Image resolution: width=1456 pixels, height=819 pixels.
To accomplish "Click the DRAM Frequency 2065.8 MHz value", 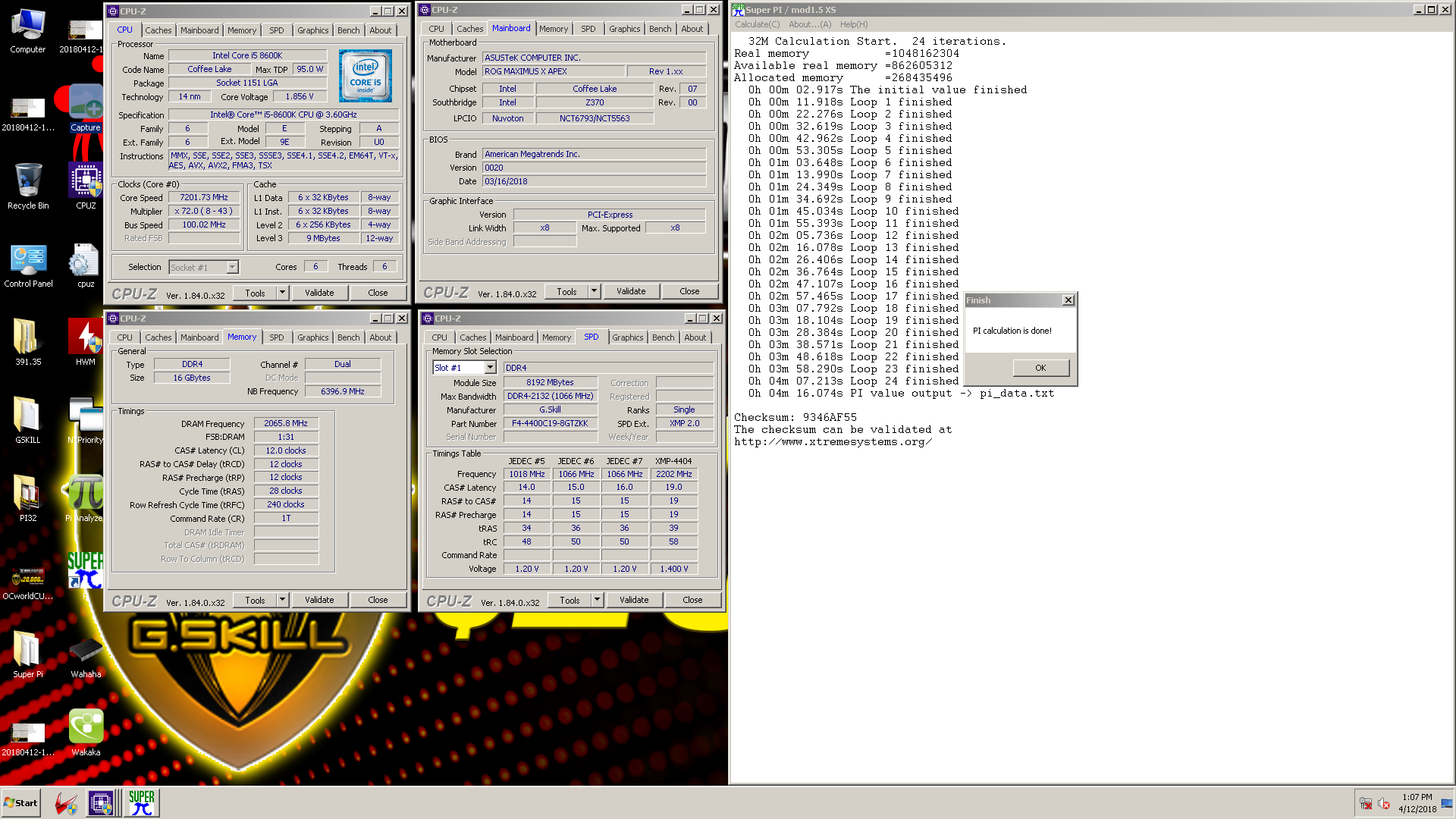I will click(x=286, y=423).
